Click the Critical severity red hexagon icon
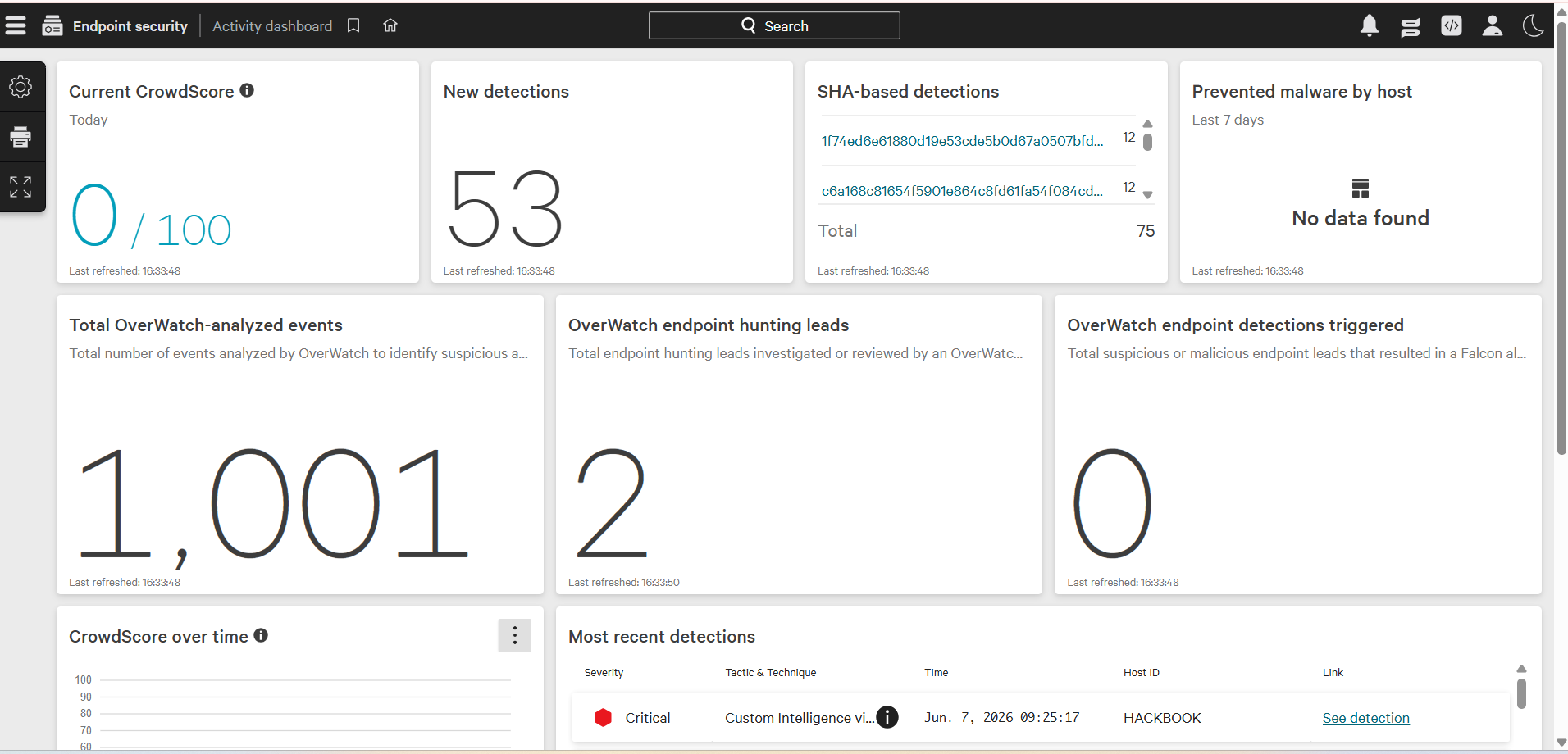Viewport: 1568px width, 754px height. (x=604, y=718)
